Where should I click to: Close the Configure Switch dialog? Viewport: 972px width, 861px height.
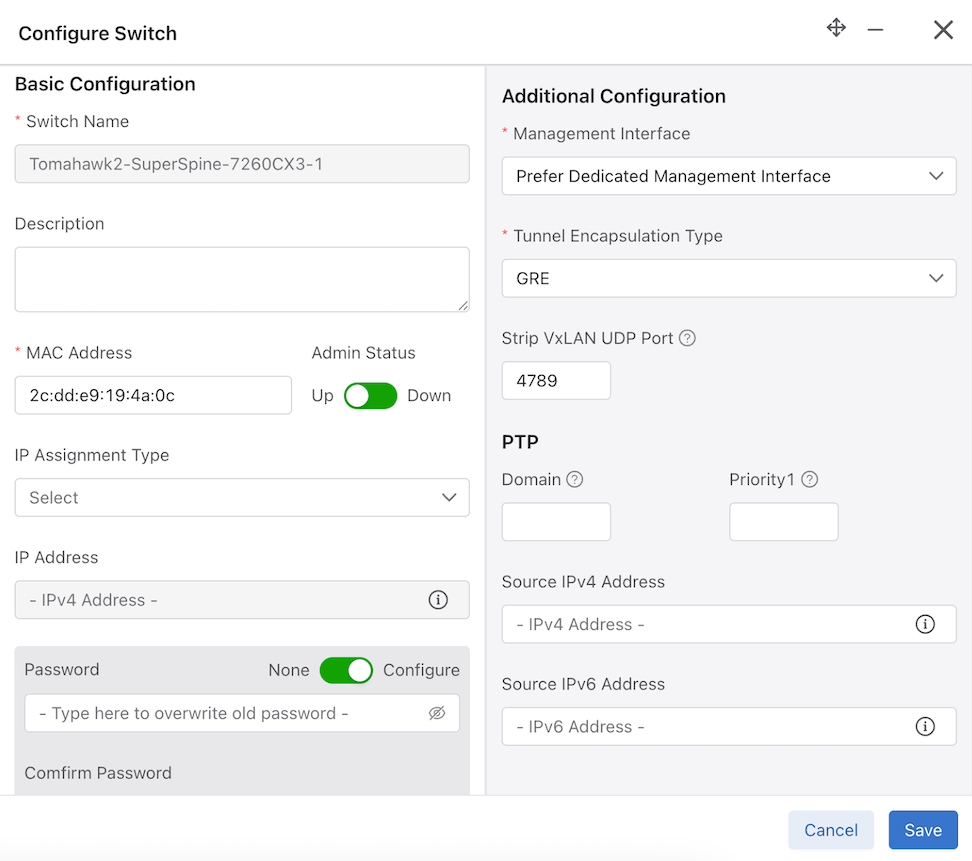pos(943,30)
